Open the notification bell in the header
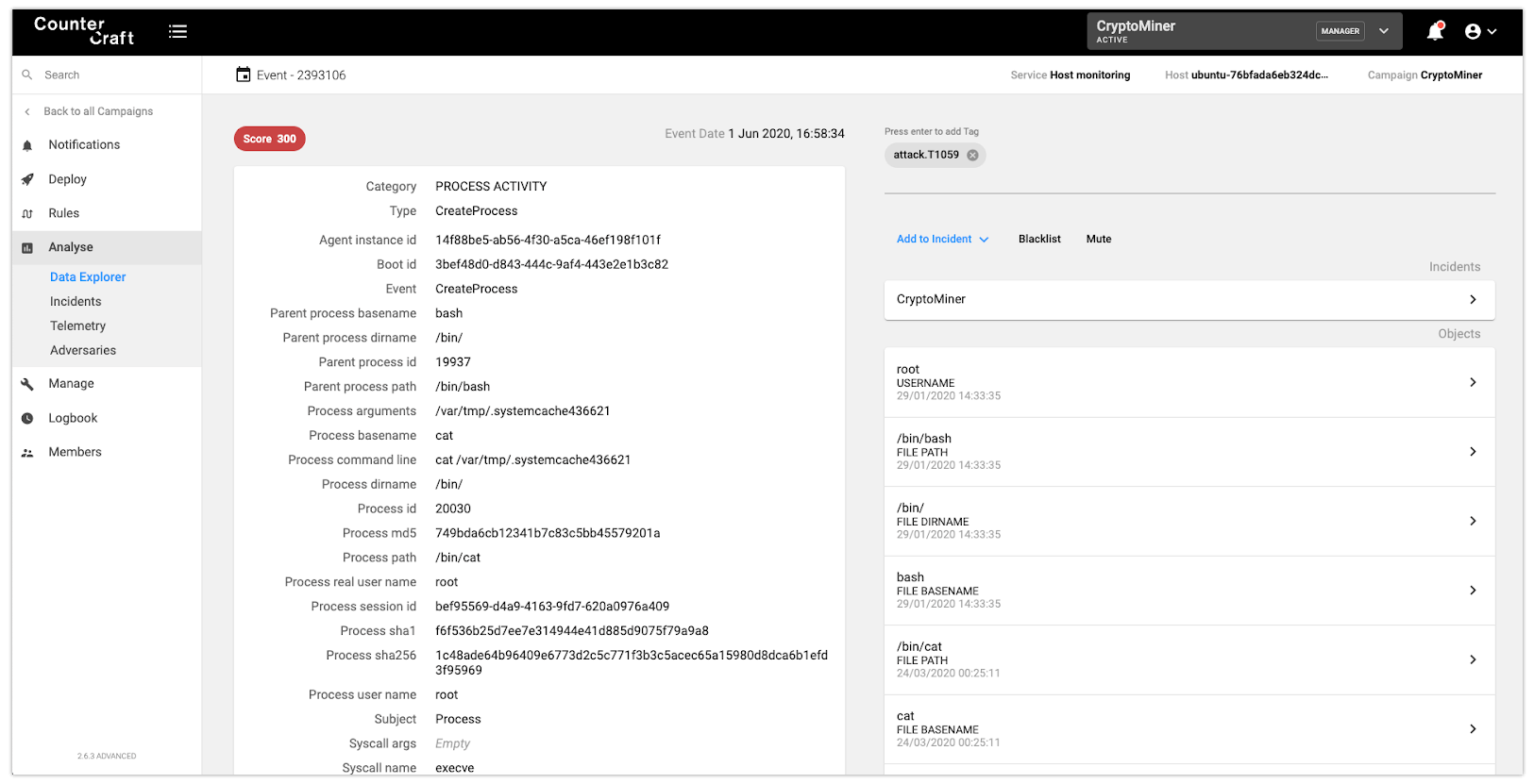1534x784 pixels. click(x=1435, y=31)
